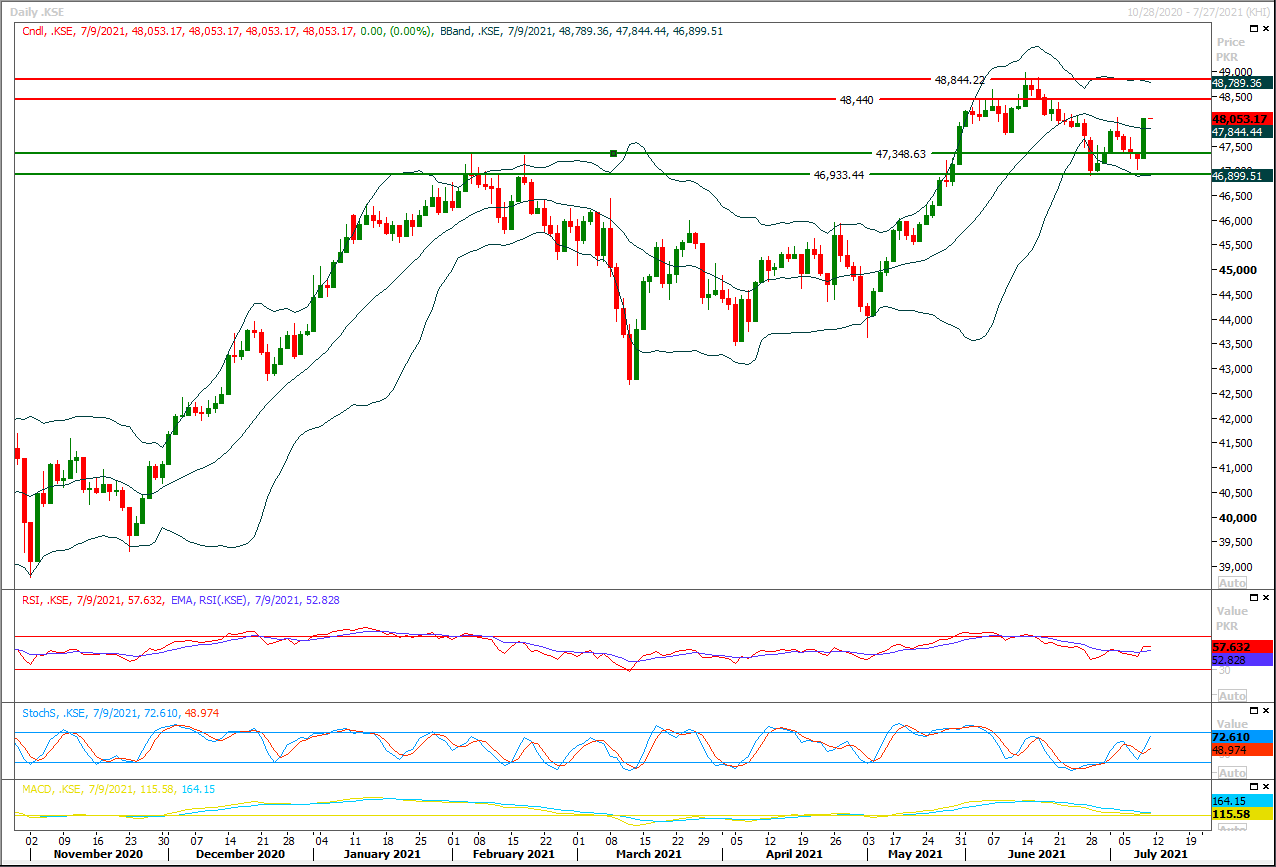Select the MACD .KSE legend label

pos(118,789)
